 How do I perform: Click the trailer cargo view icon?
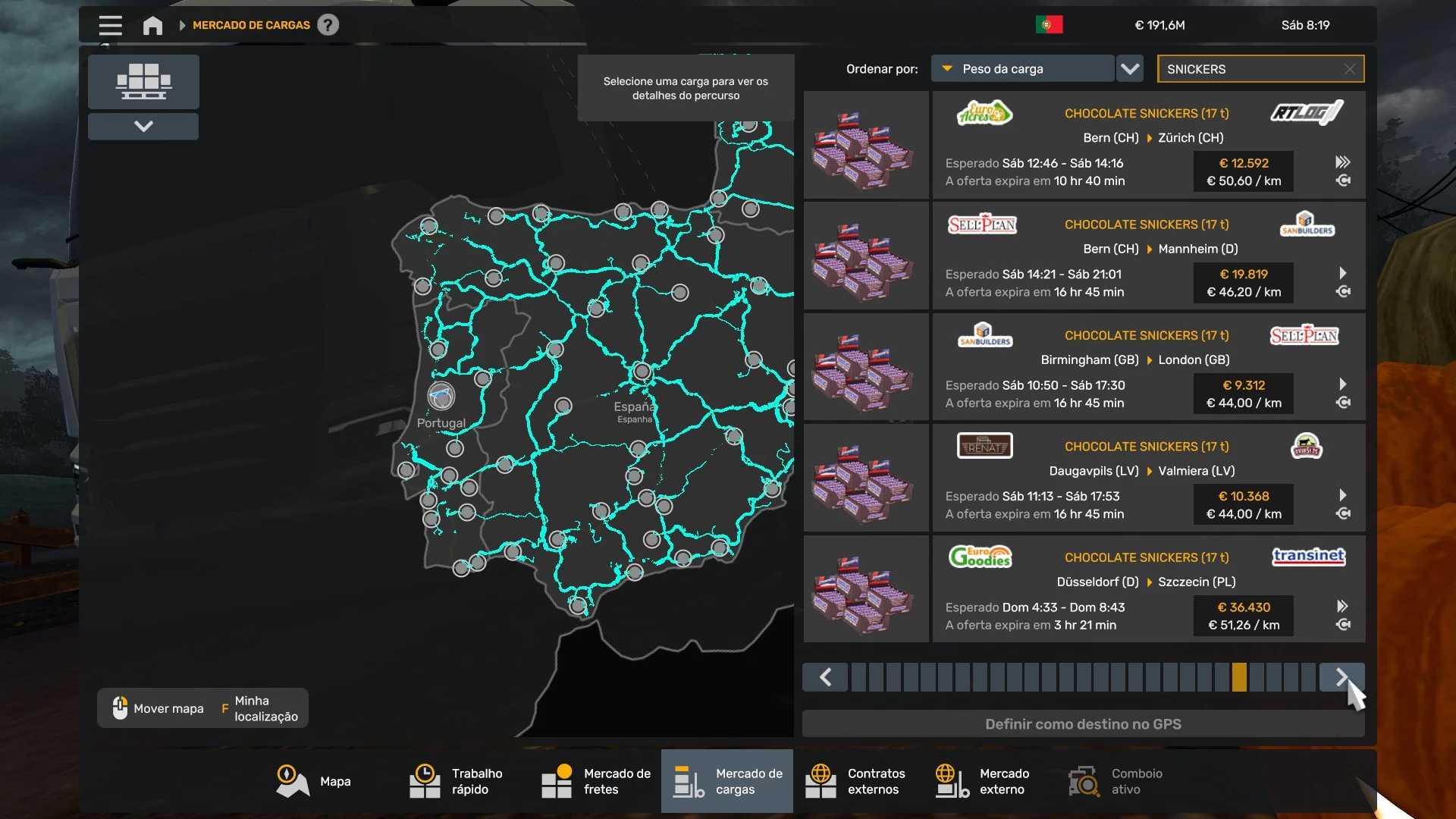click(x=143, y=81)
